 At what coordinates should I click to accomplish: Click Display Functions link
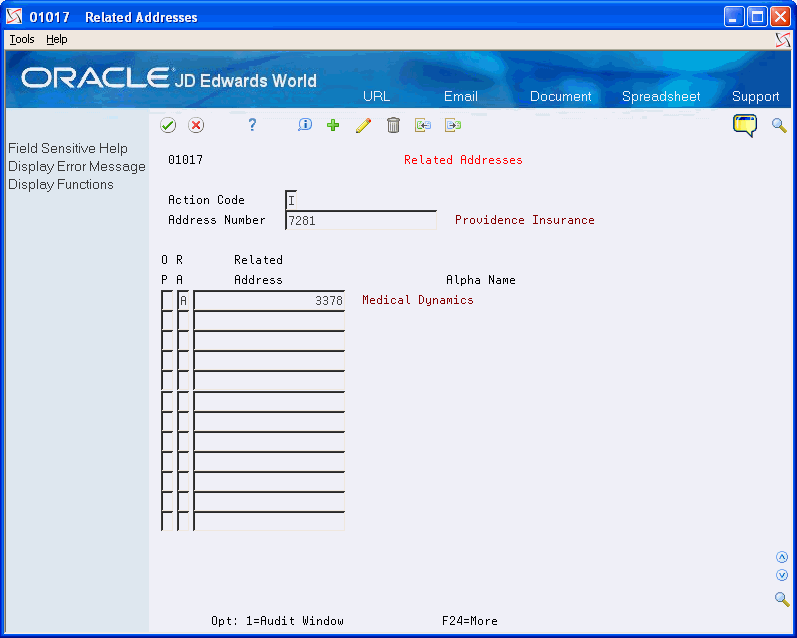click(60, 185)
